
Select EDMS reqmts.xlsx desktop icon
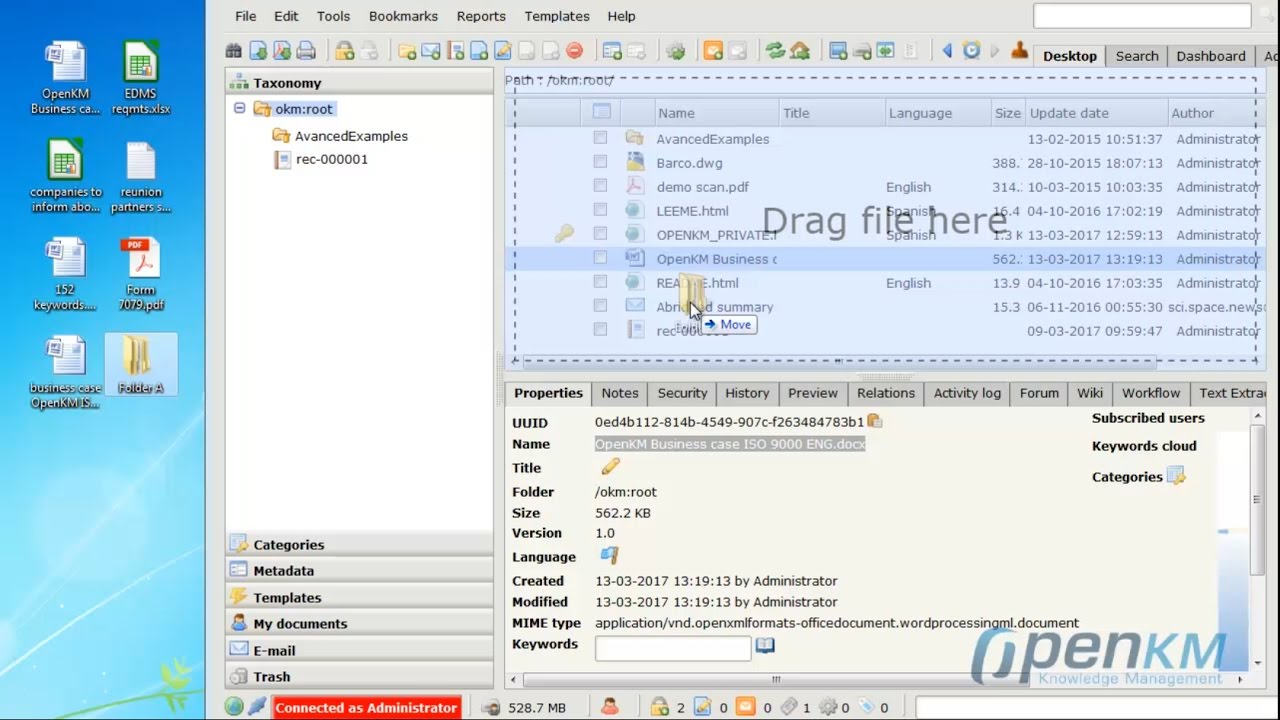click(141, 79)
